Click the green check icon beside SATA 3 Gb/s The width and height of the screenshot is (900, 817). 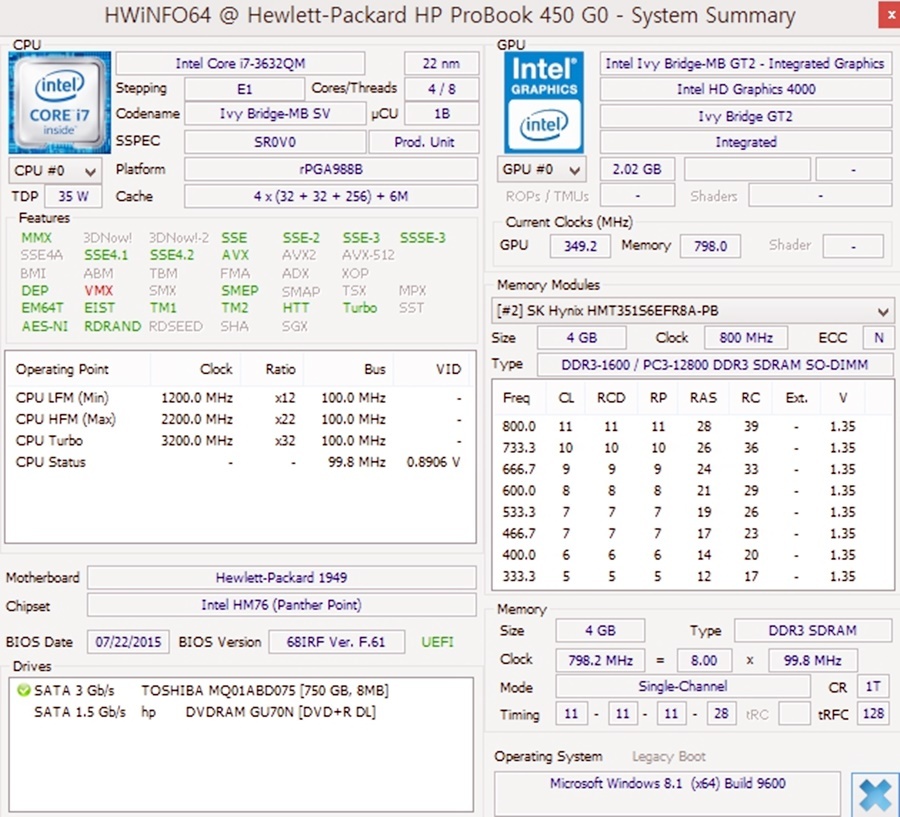23,690
